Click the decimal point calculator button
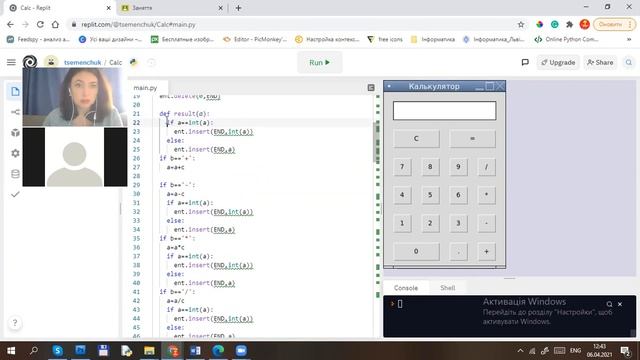 tap(458, 251)
